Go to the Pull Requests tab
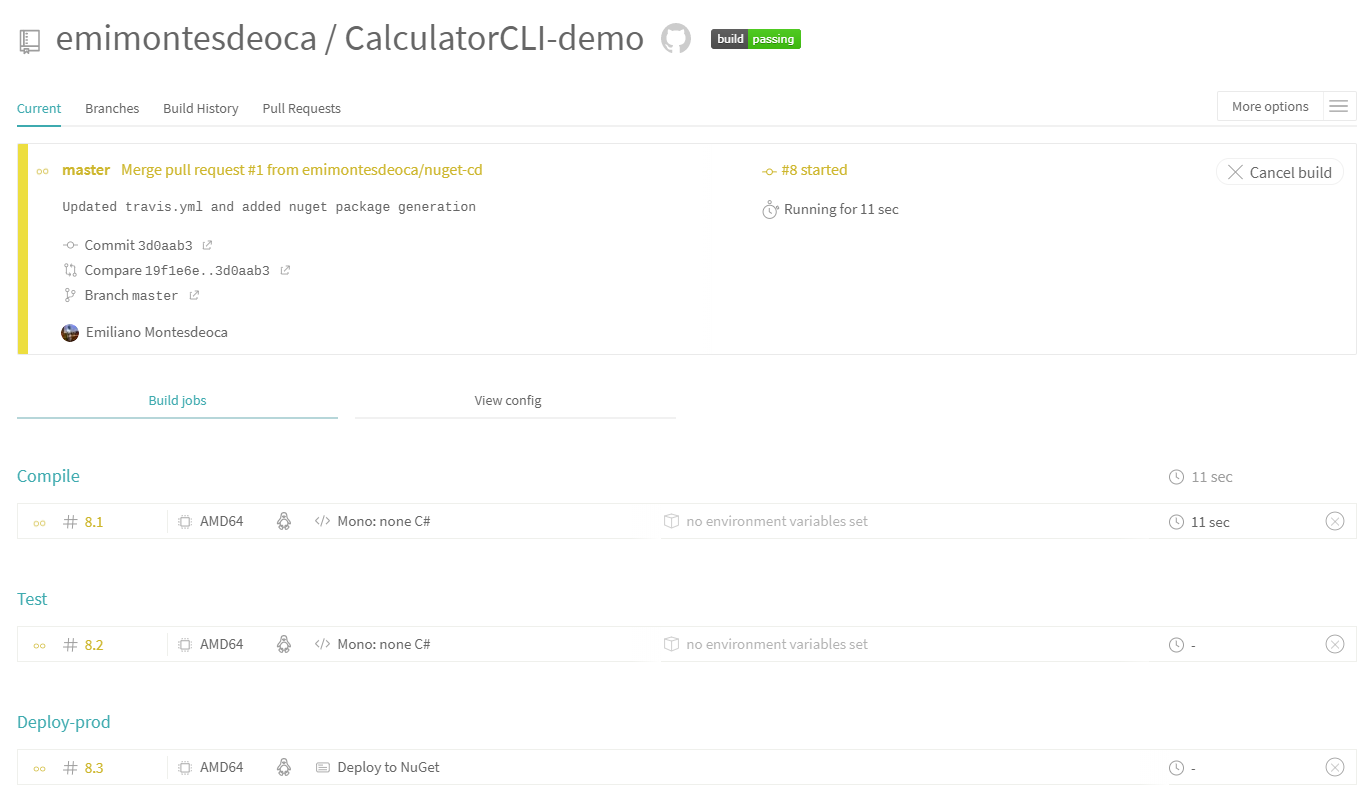The height and width of the screenshot is (798, 1367). coord(301,108)
